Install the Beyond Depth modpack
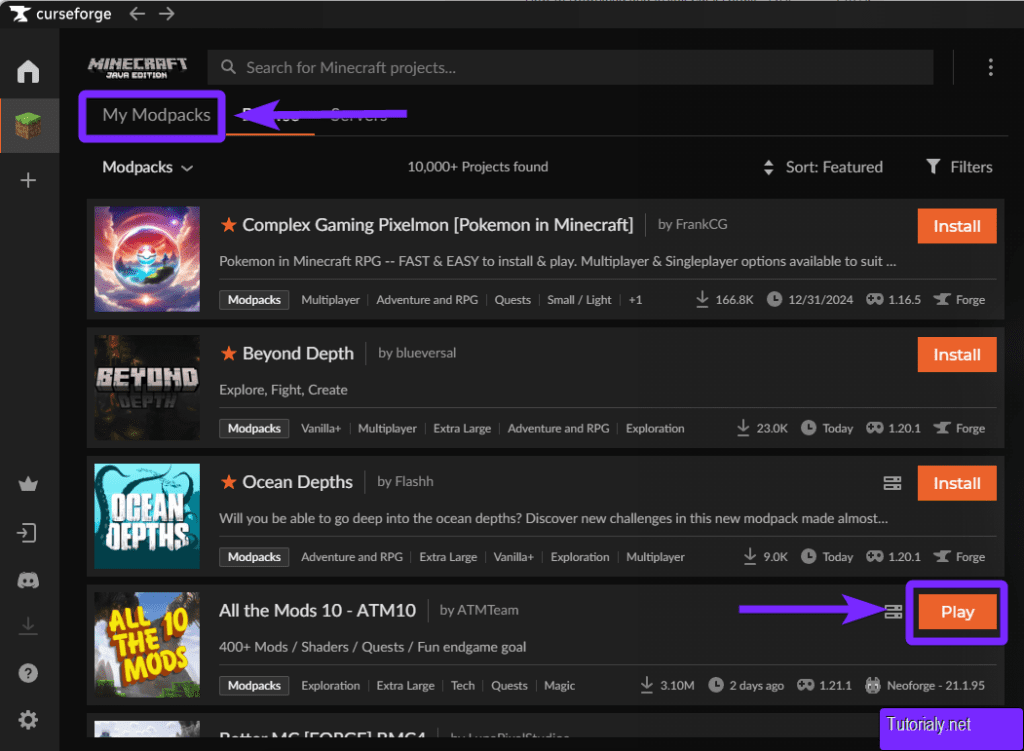The height and width of the screenshot is (751, 1024). [957, 355]
